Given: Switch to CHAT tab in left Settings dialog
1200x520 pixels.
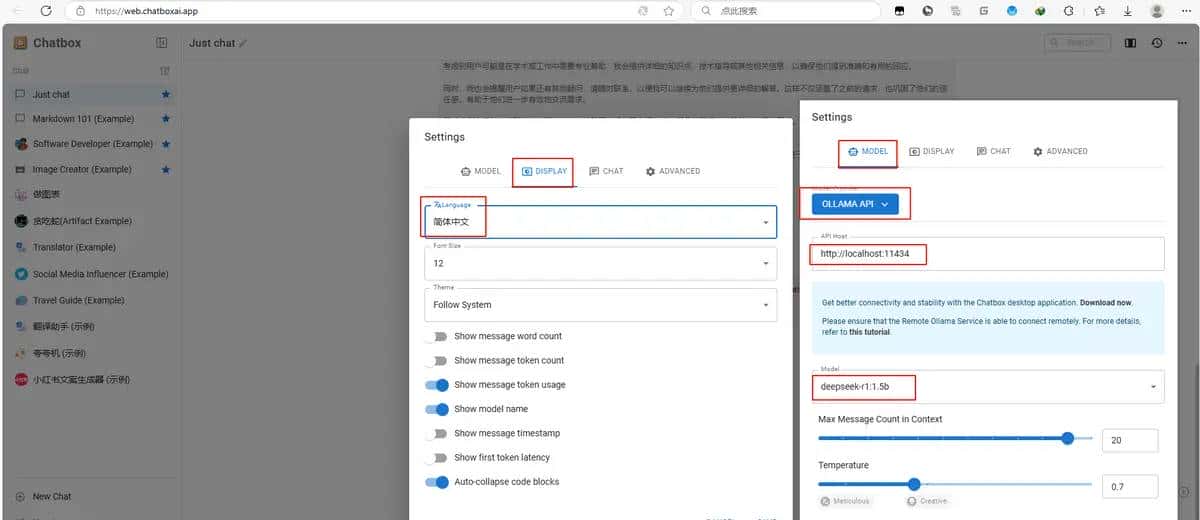Looking at the screenshot, I should pos(606,171).
